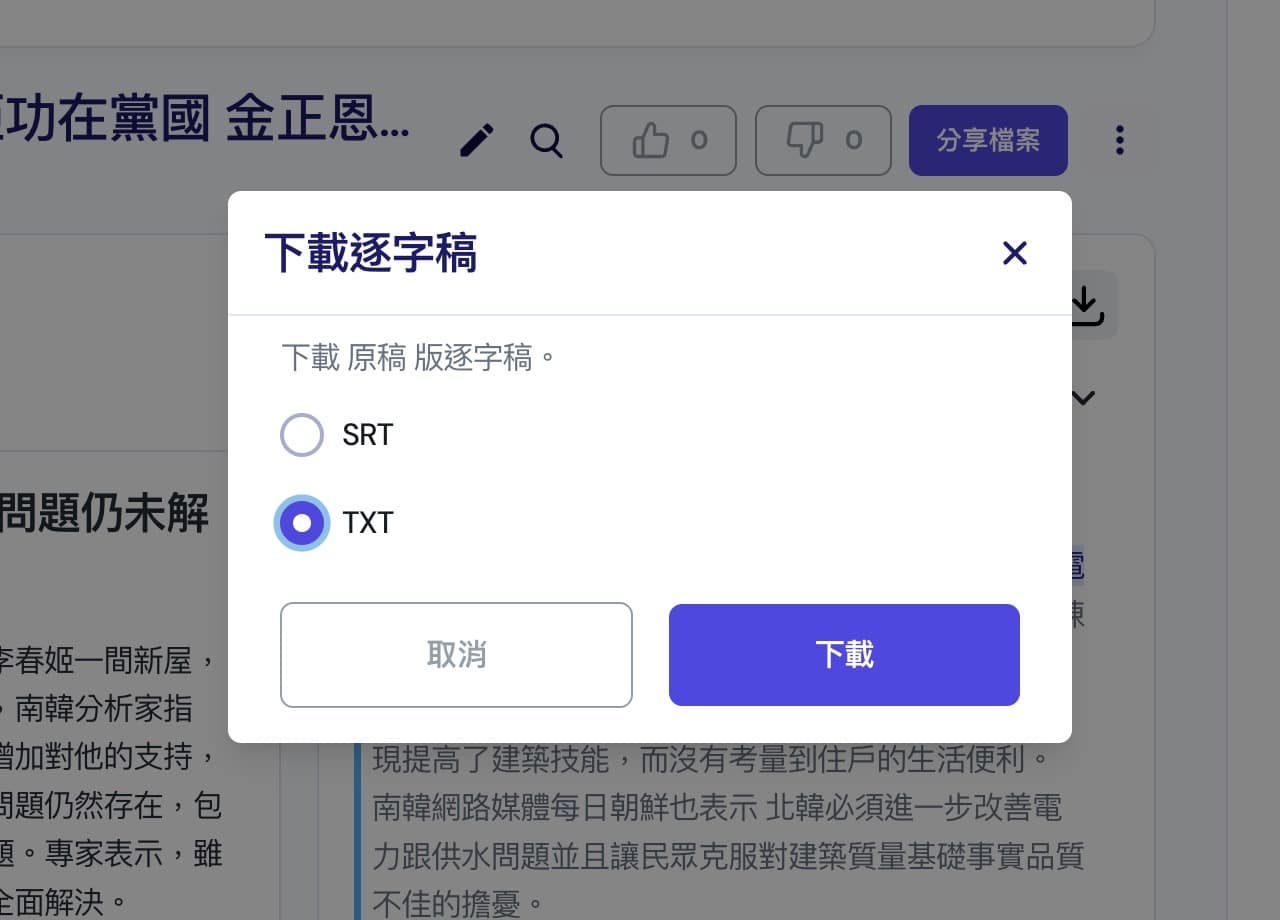Click the 下載逐字稿 dialog title

pyautogui.click(x=370, y=253)
